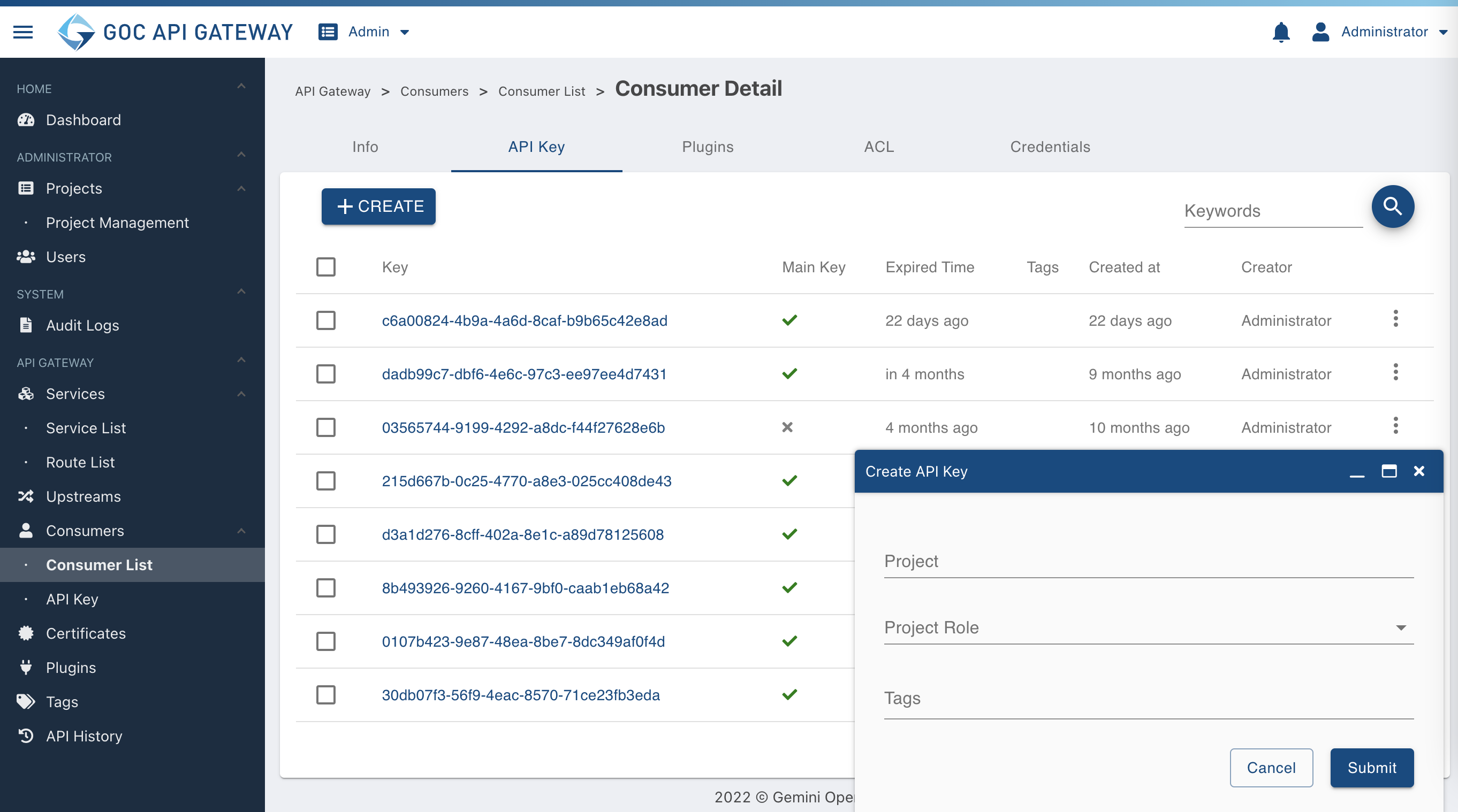Maximize the Create API Key dialog

[1389, 471]
